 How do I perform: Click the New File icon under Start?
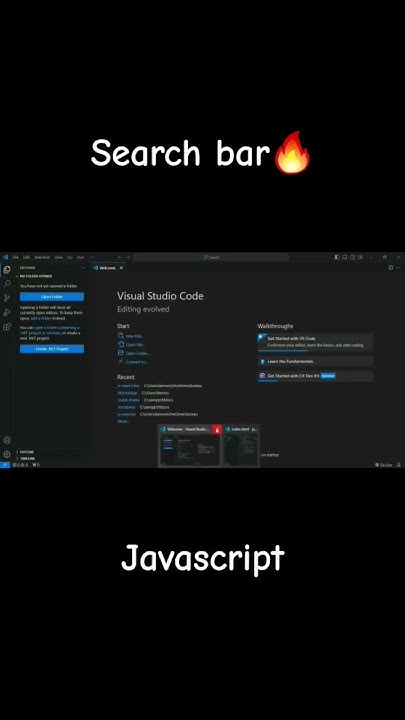[121, 336]
